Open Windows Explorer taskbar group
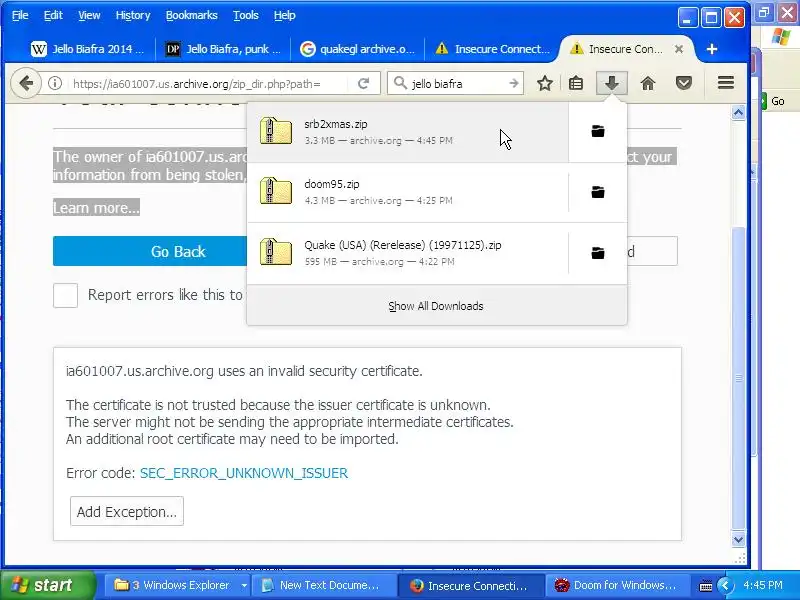This screenshot has height=600, width=800. pos(176,585)
